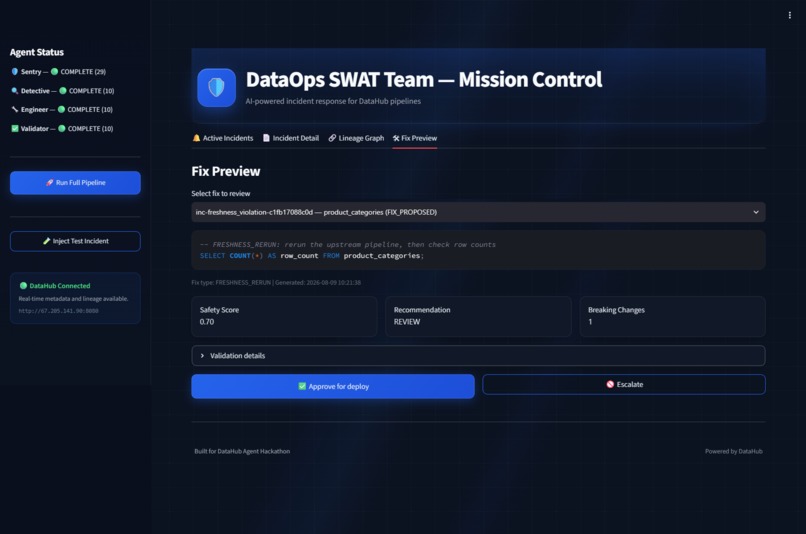The image size is (806, 534).
Task: Click the Safety Score 0.70 card
Action: [284, 316]
